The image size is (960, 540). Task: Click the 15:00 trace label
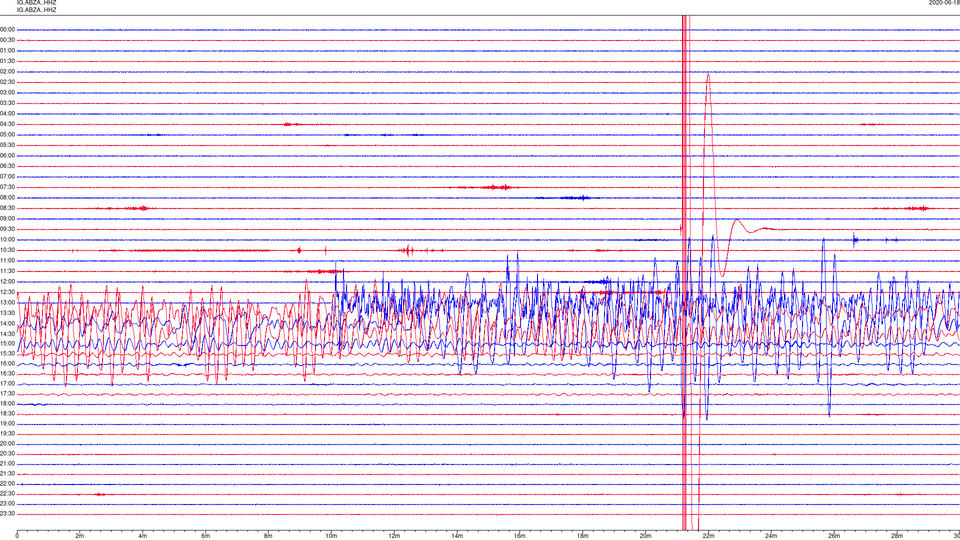(7, 343)
